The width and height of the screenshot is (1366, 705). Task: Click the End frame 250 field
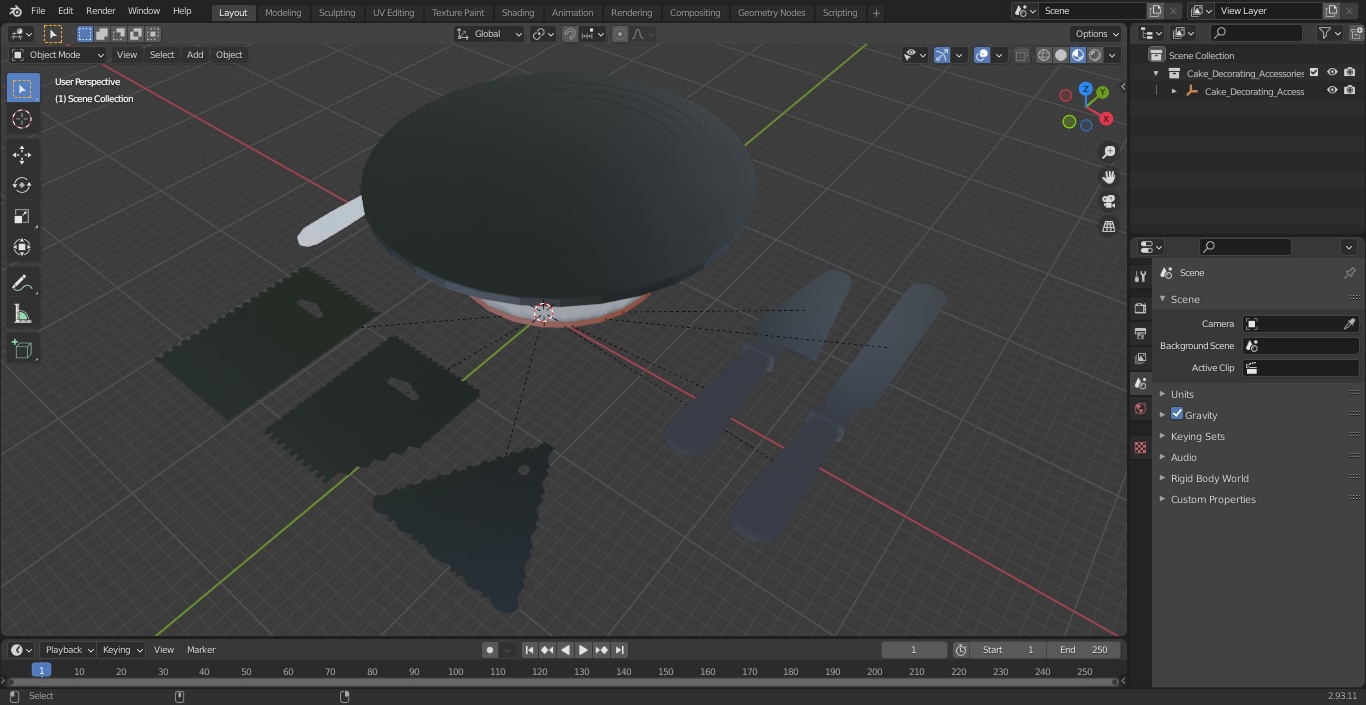point(1083,650)
